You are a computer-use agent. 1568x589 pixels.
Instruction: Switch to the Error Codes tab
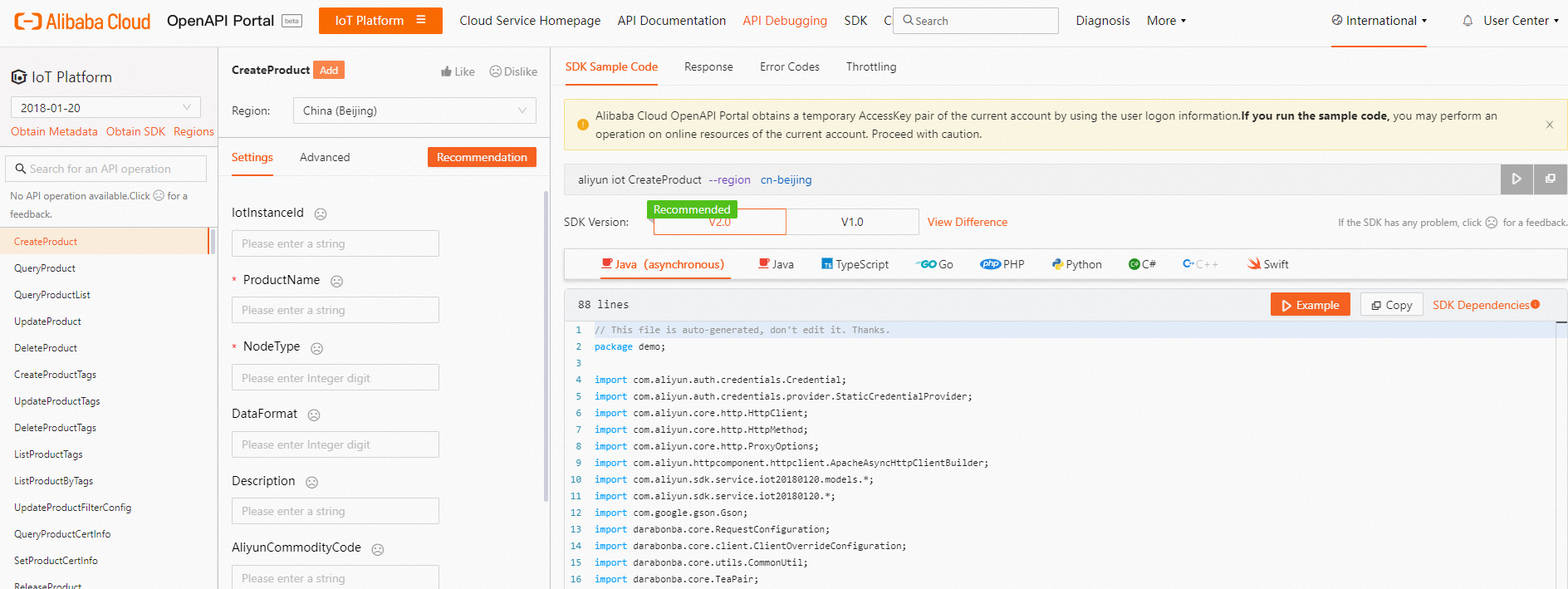[x=789, y=66]
